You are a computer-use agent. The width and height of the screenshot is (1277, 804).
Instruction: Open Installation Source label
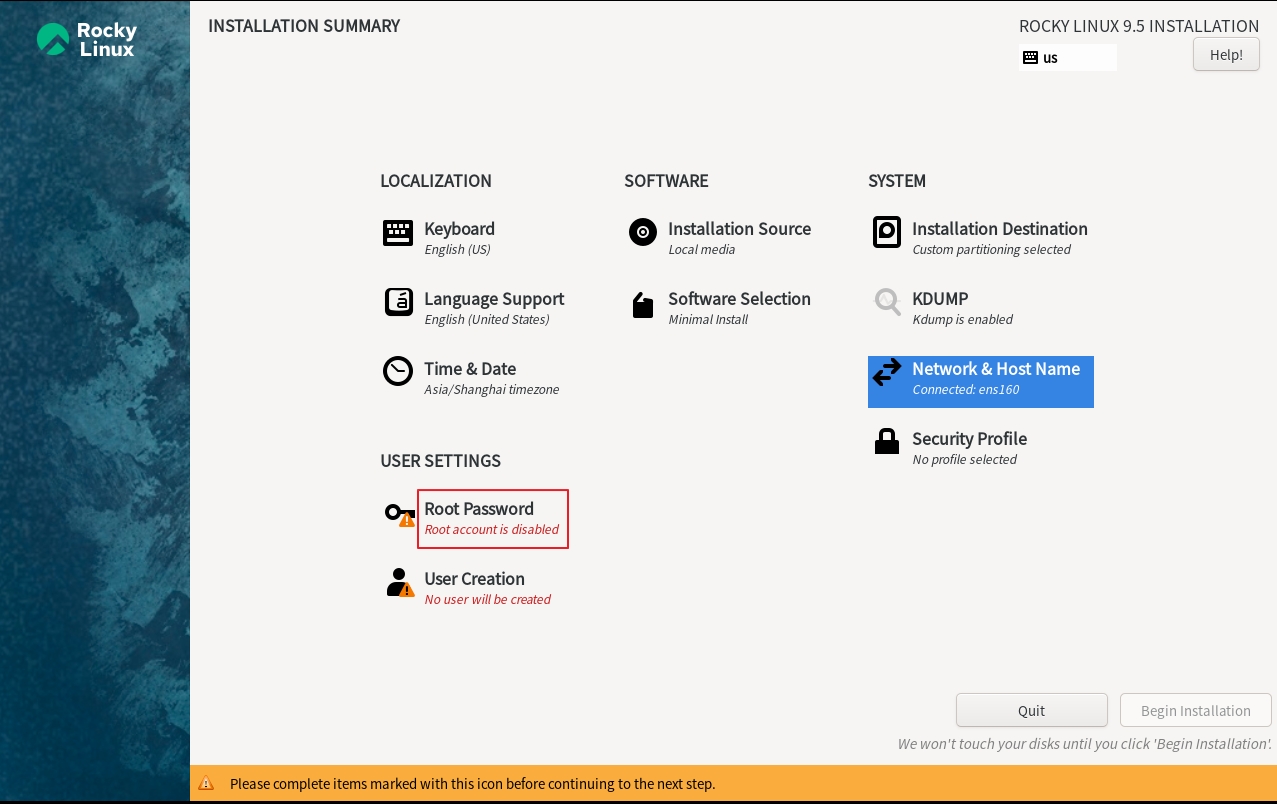(739, 229)
